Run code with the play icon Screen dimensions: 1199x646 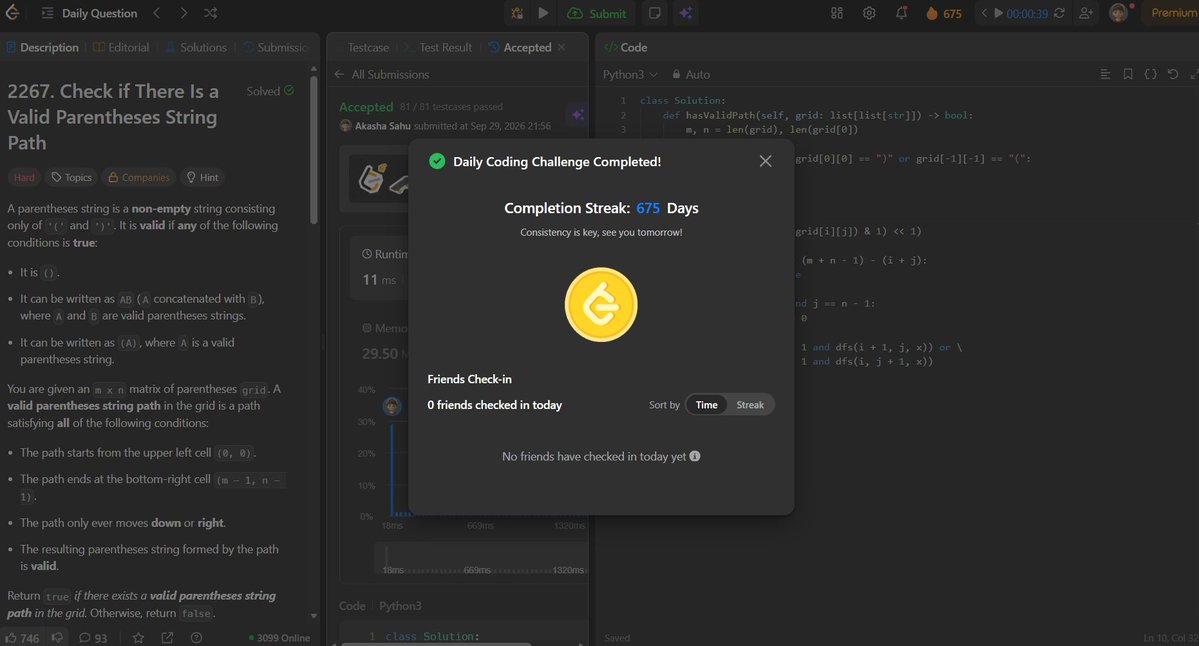click(543, 13)
